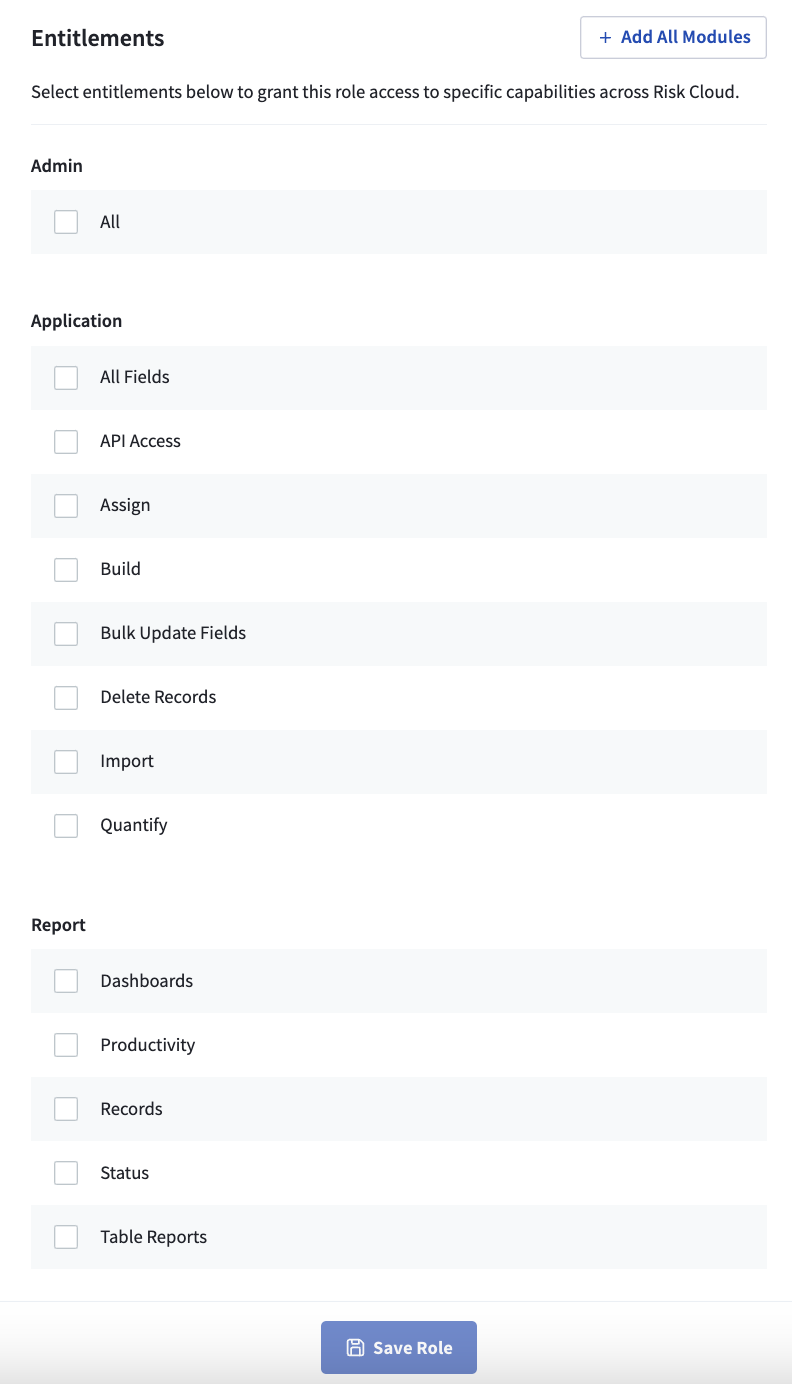Image resolution: width=792 pixels, height=1384 pixels.
Task: Click the Save Role button
Action: click(x=399, y=1347)
